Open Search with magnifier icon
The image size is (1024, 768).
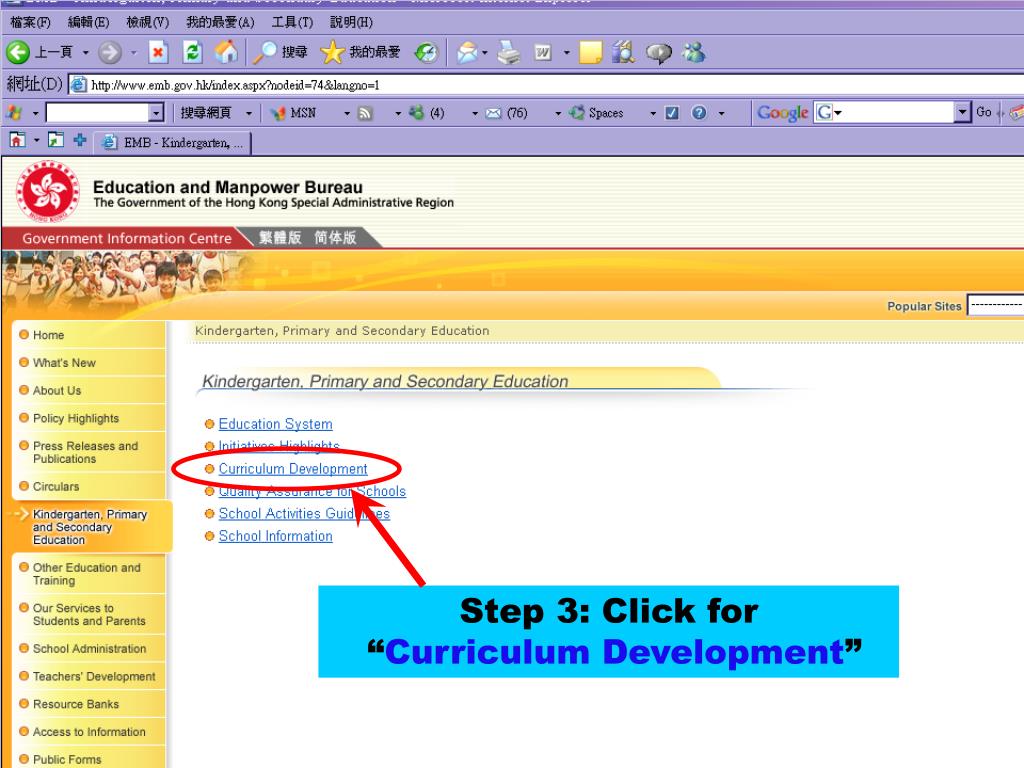pos(265,52)
